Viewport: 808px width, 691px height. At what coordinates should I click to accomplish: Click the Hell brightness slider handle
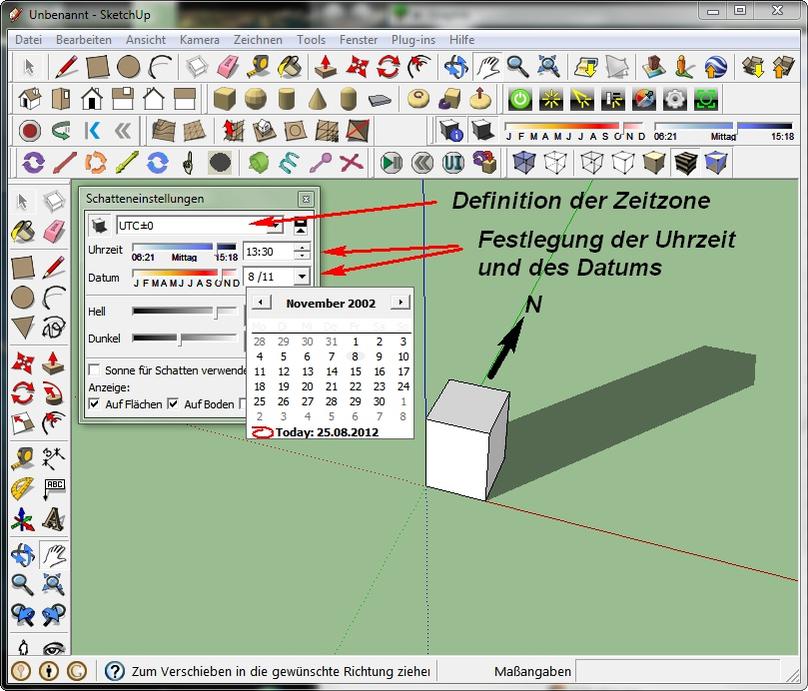point(216,312)
